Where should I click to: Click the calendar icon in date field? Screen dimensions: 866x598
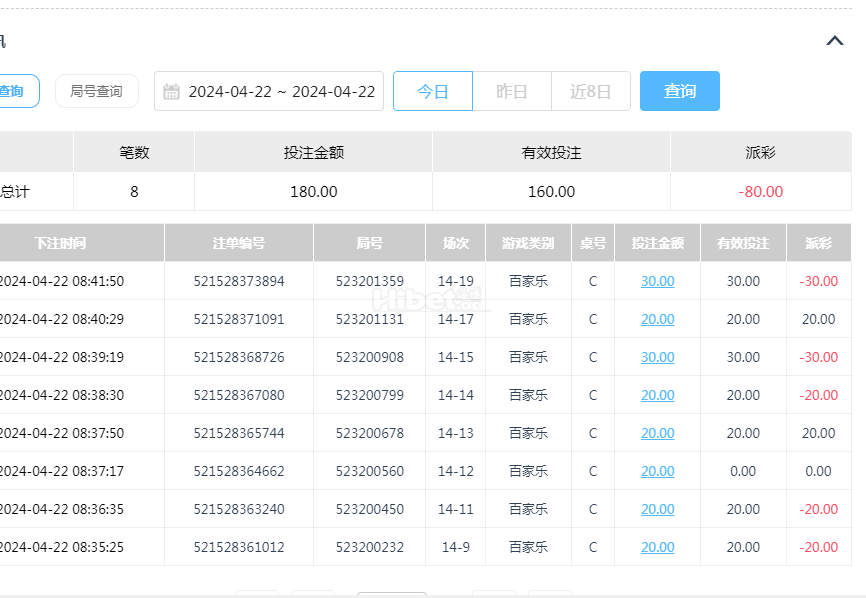(171, 91)
